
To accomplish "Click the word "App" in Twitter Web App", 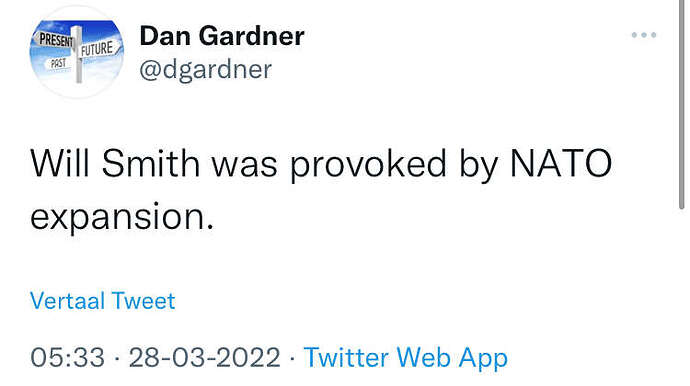I will click(483, 358).
